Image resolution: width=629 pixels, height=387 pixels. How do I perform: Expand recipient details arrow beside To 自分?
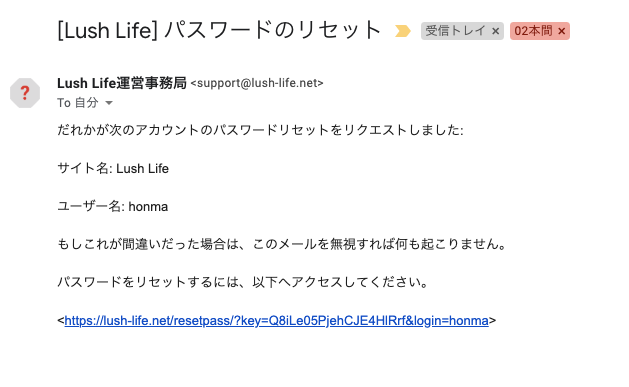point(109,103)
